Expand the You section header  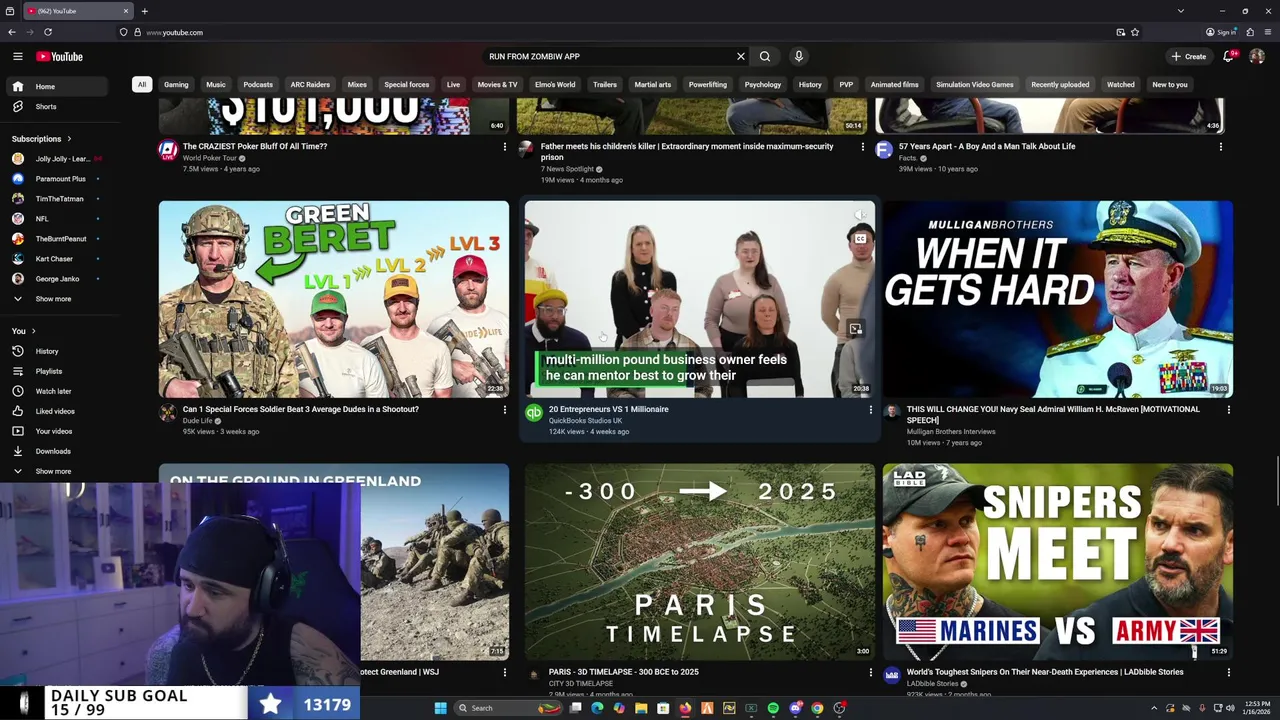pos(23,331)
